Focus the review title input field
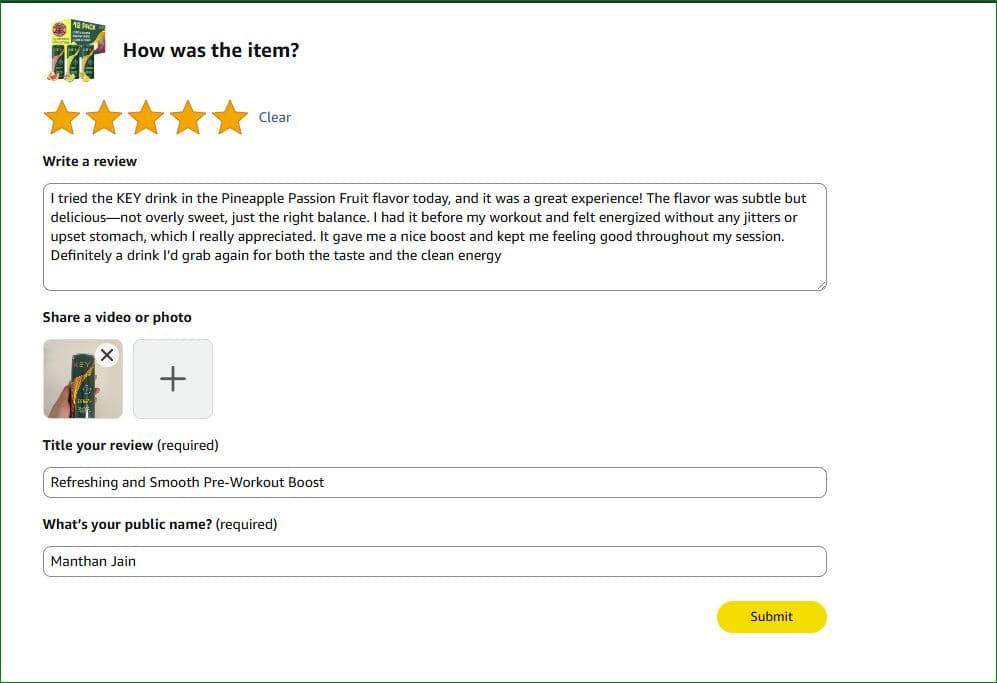997x683 pixels. click(x=435, y=482)
